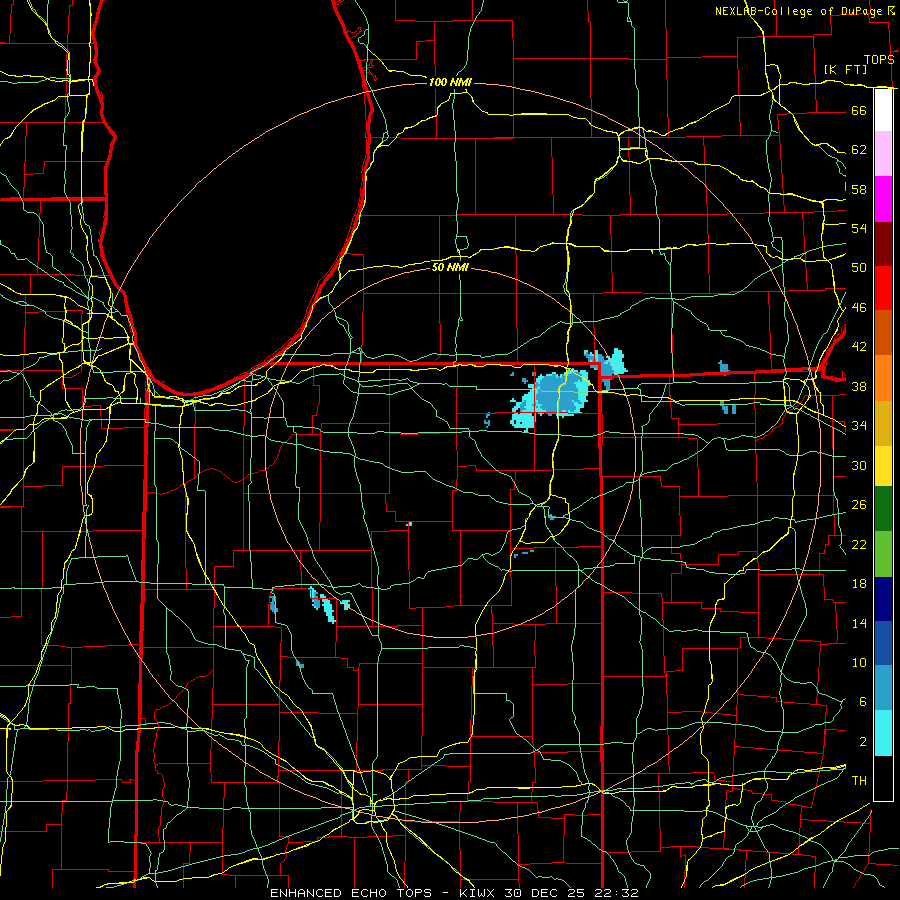This screenshot has width=900, height=900.
Task: Click the [K FT] units label
Action: pos(845,69)
